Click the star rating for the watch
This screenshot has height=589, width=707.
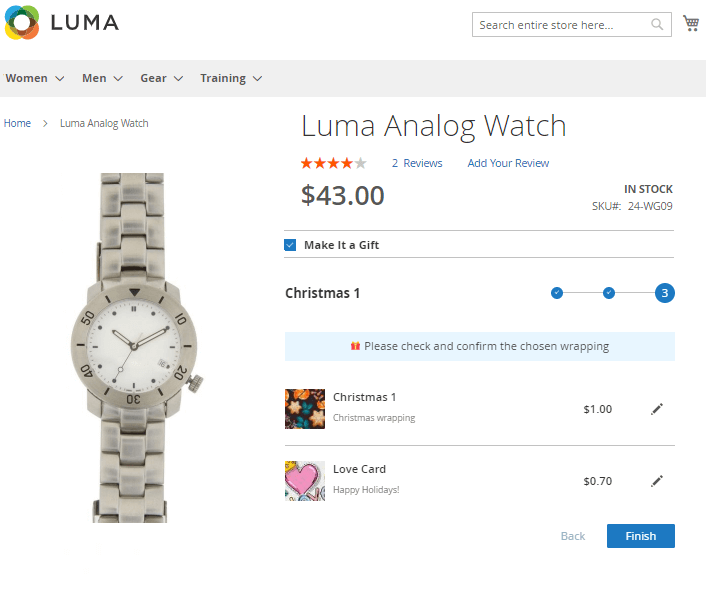pos(334,163)
